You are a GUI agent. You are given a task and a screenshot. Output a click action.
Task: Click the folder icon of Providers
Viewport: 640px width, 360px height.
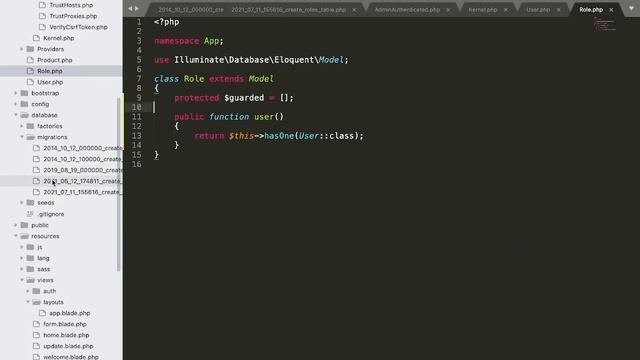[30, 49]
